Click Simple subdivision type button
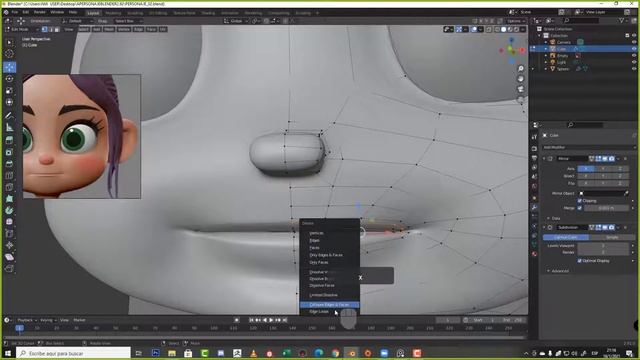Screen dimensions: 640x360 (612, 237)
